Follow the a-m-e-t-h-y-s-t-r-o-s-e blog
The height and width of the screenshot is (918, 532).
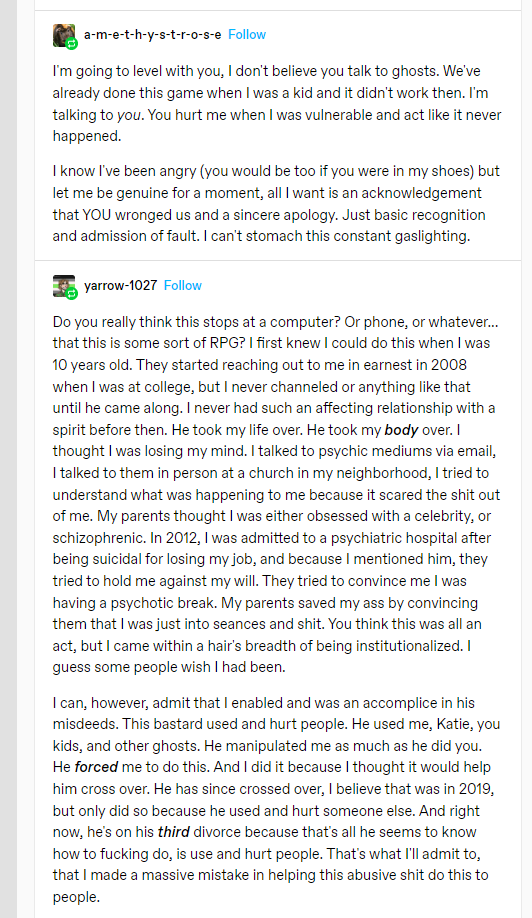247,35
